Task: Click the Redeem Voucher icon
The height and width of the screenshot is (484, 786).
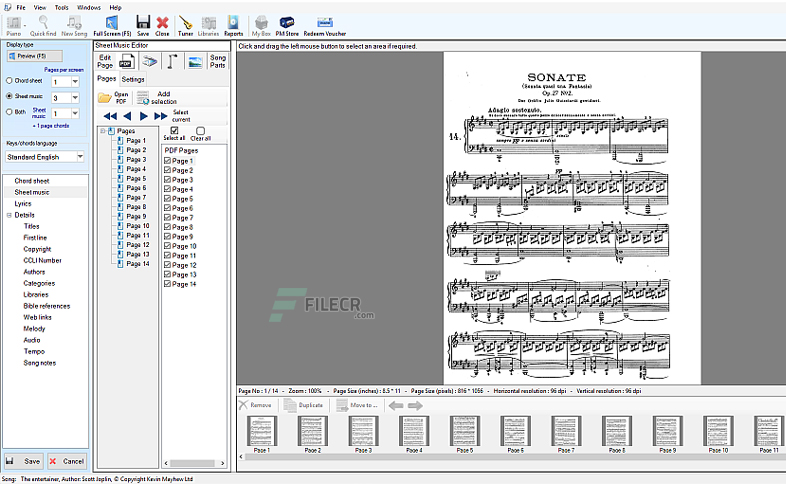Action: point(325,26)
